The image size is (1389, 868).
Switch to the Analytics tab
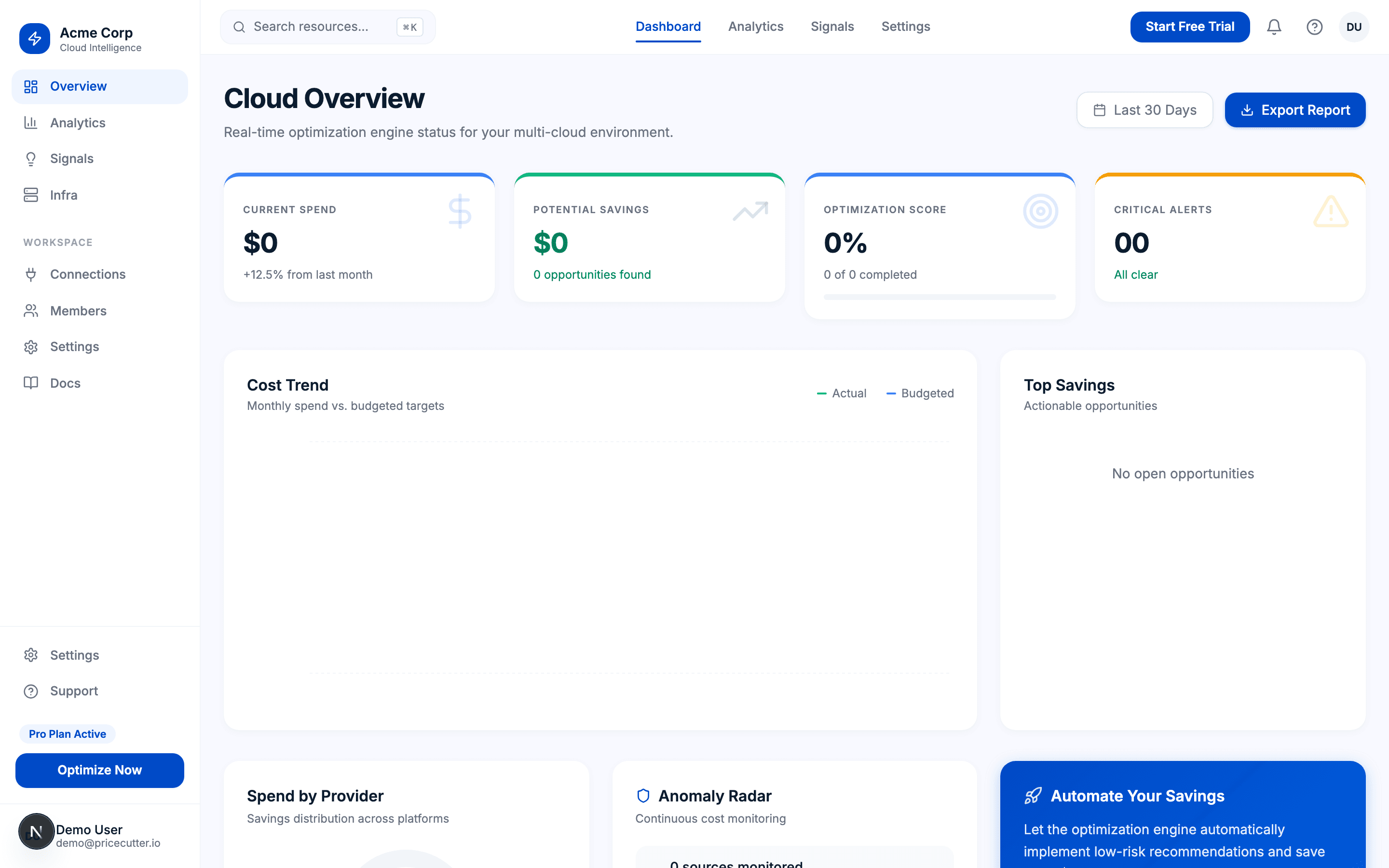(756, 27)
